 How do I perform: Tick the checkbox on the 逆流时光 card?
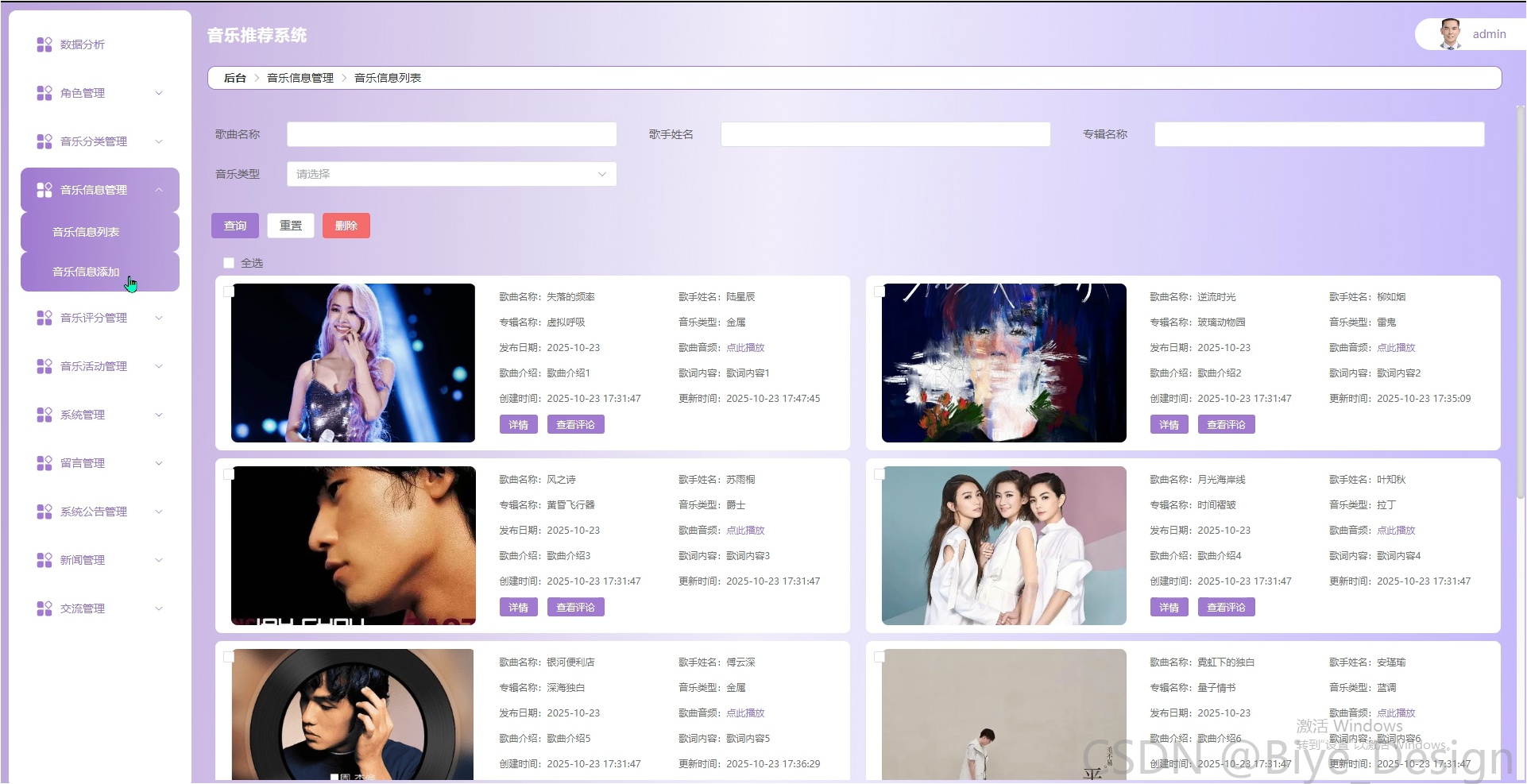point(879,291)
